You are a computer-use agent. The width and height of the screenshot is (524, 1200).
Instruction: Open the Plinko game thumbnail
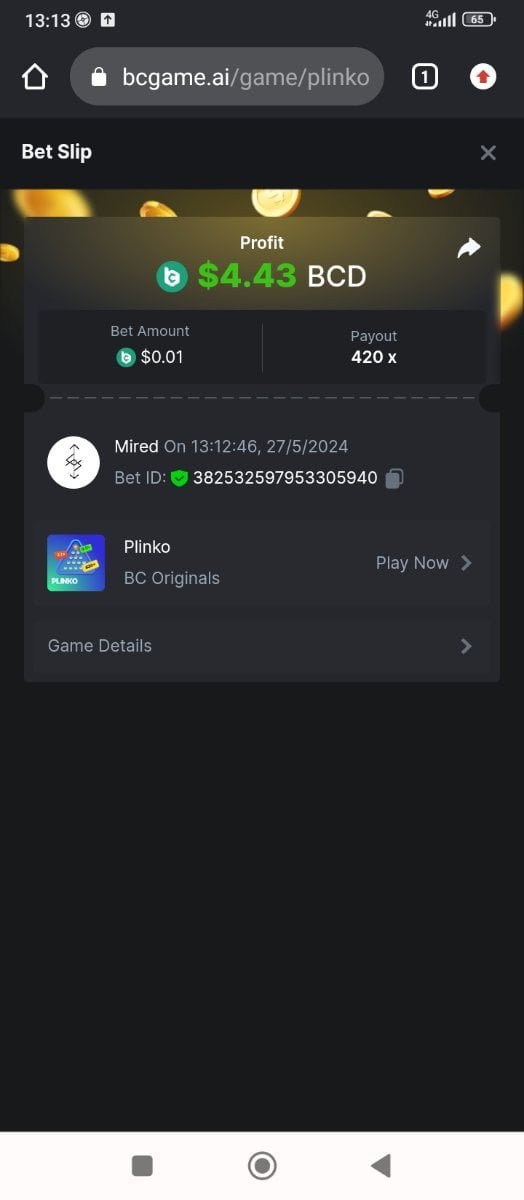(76, 563)
